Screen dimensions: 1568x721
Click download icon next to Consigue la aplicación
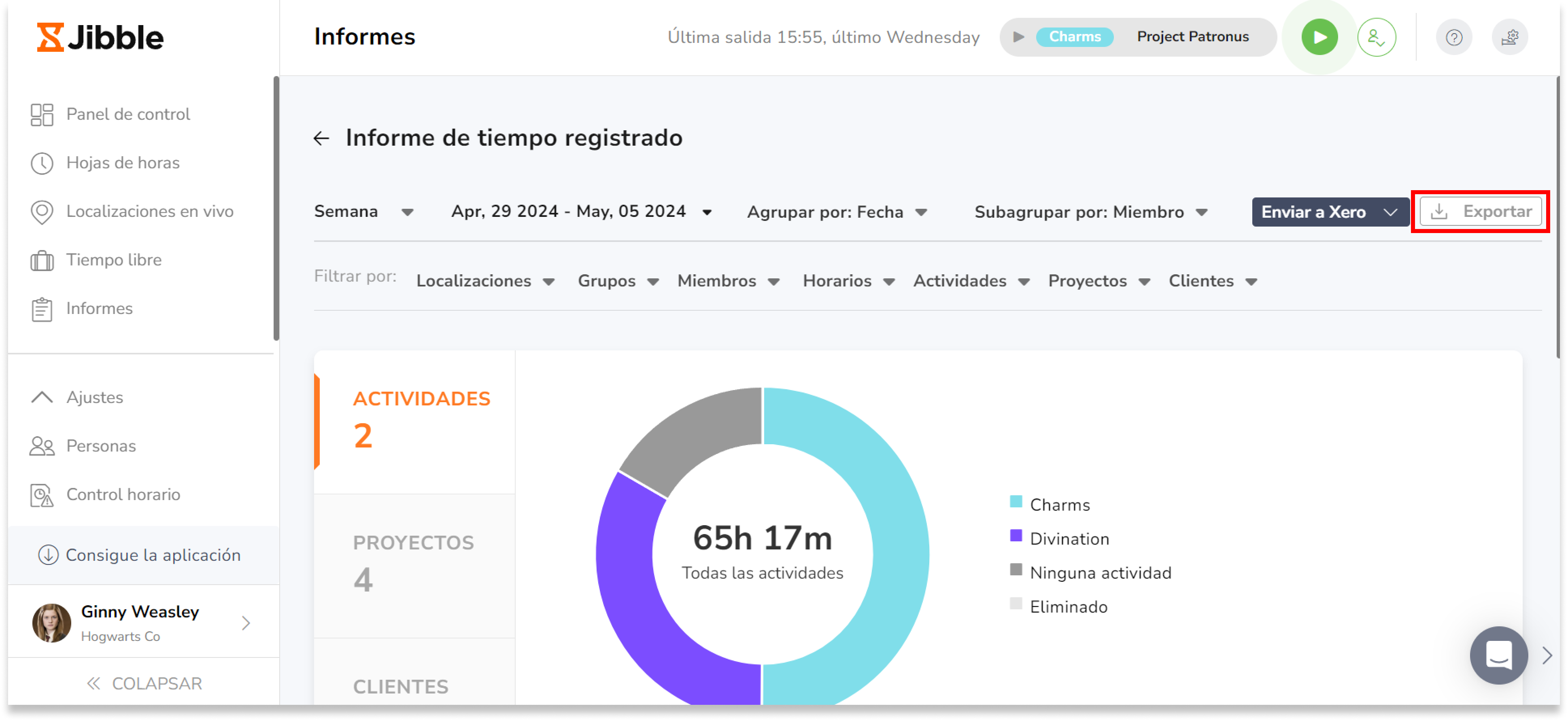point(48,556)
